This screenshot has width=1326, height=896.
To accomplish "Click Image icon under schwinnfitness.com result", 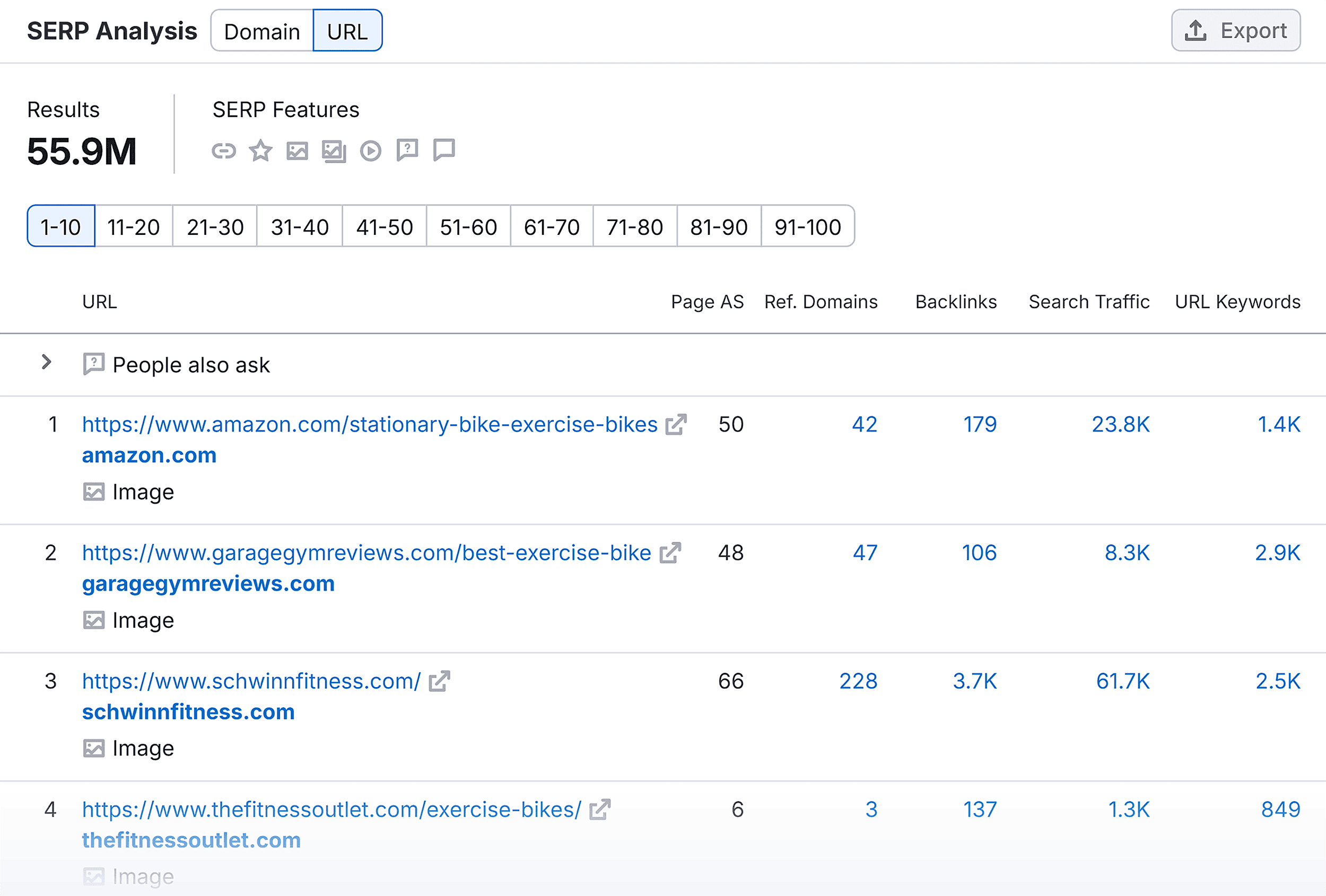I will (x=93, y=748).
